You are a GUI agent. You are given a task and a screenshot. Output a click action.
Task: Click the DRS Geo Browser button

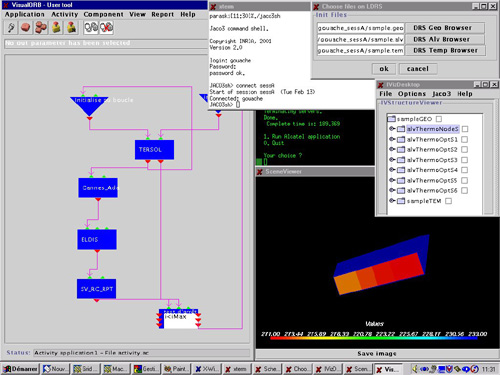point(443,28)
